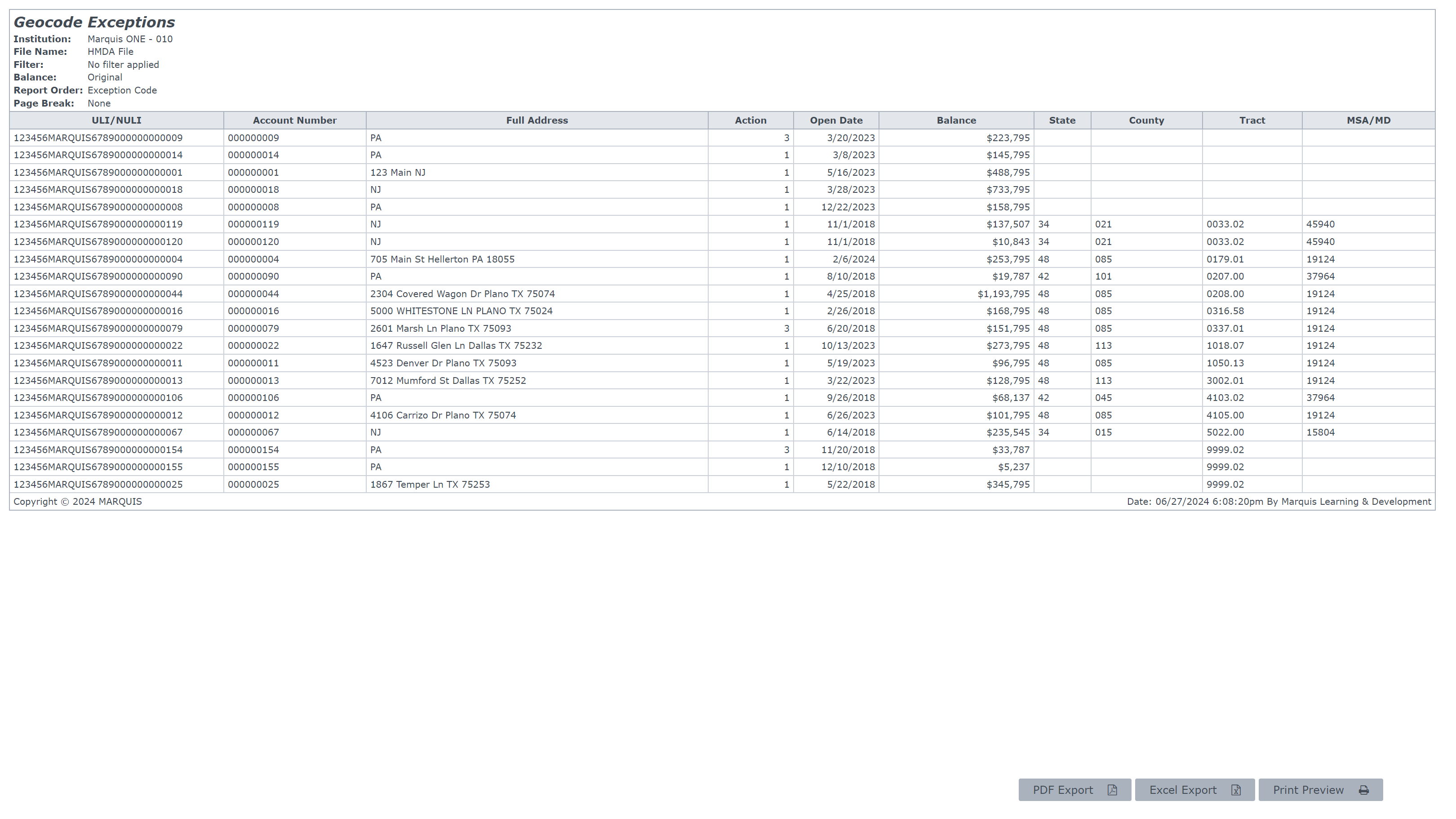Click address 1867 Temper Ln TX 75253

pyautogui.click(x=430, y=485)
